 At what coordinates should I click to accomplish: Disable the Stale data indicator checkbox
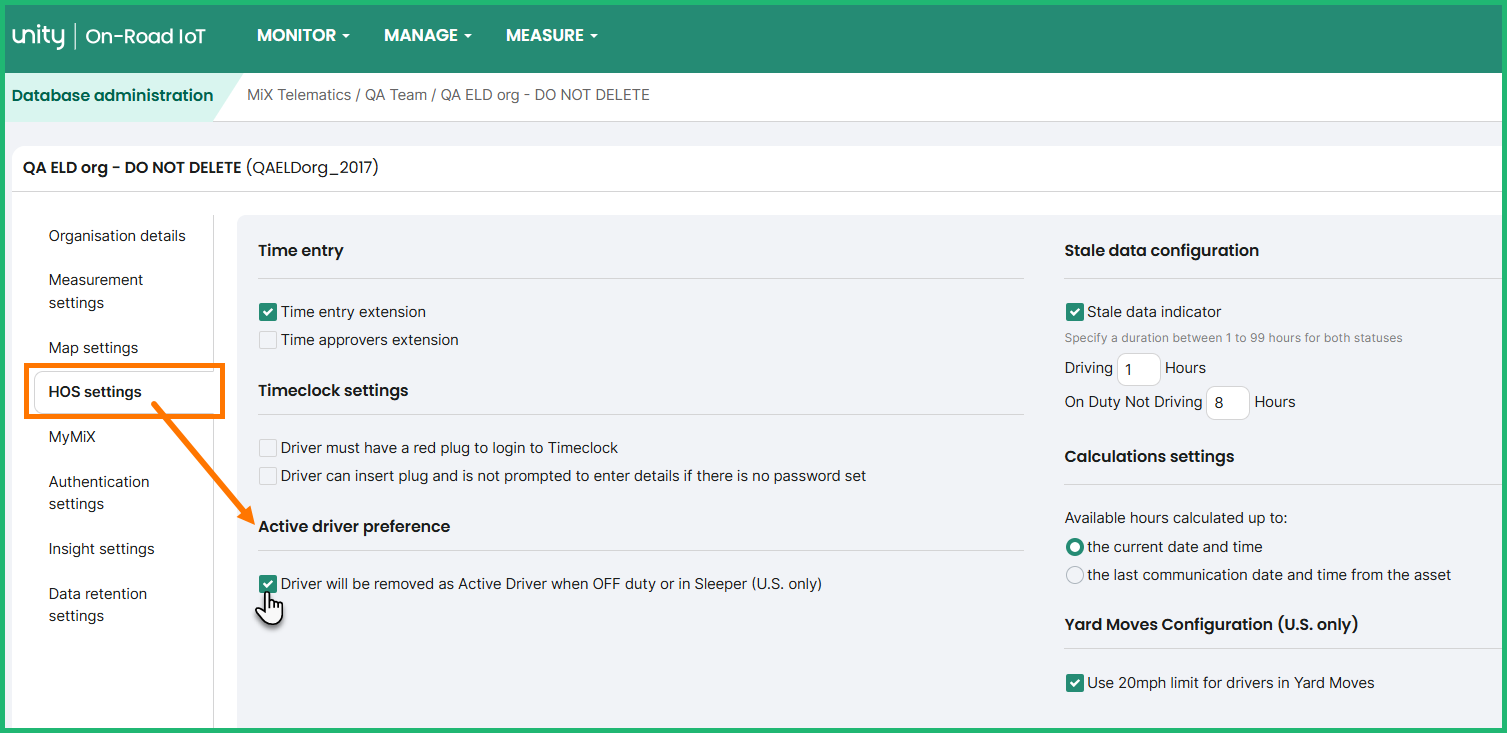click(x=1075, y=312)
